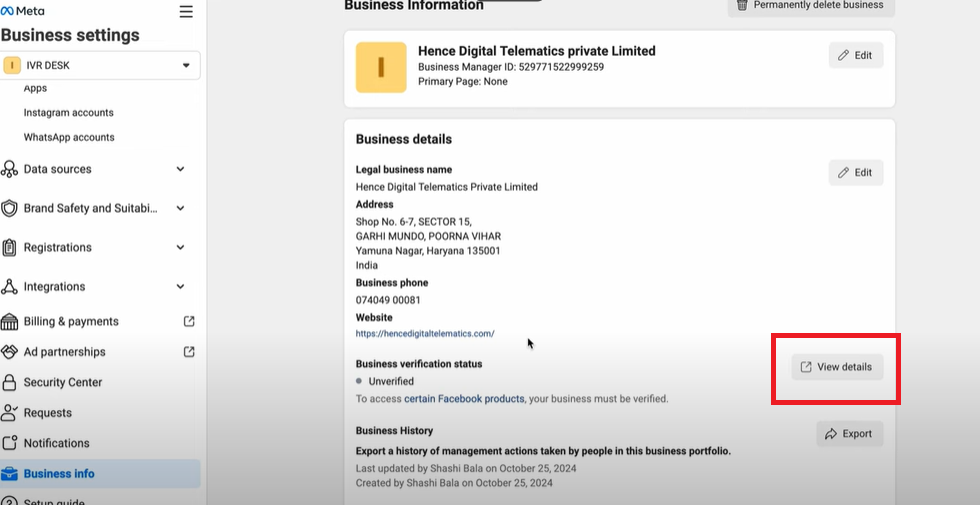Click the Business info briefcase icon

pyautogui.click(x=9, y=474)
